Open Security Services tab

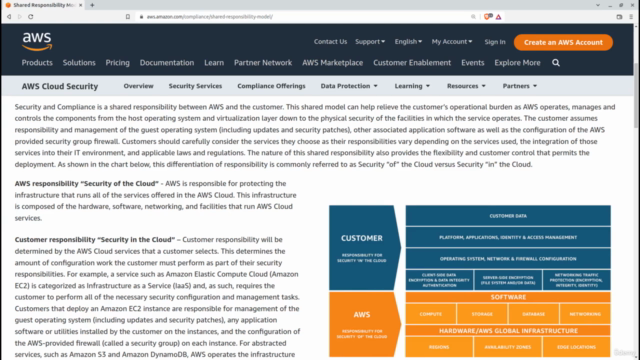tap(195, 86)
